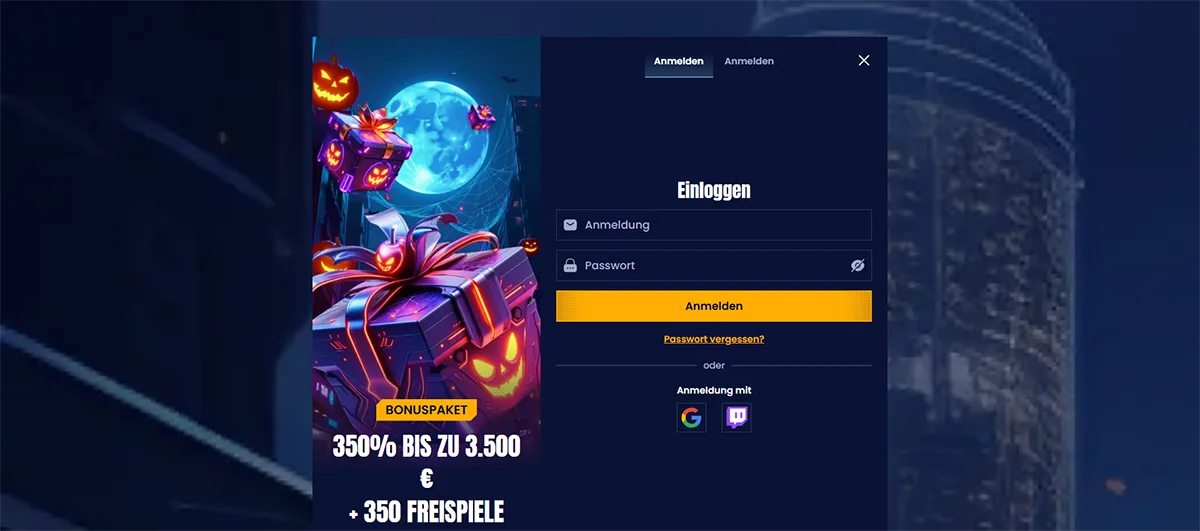1200x531 pixels.
Task: Click the Anmeldung mit label
Action: (x=714, y=390)
